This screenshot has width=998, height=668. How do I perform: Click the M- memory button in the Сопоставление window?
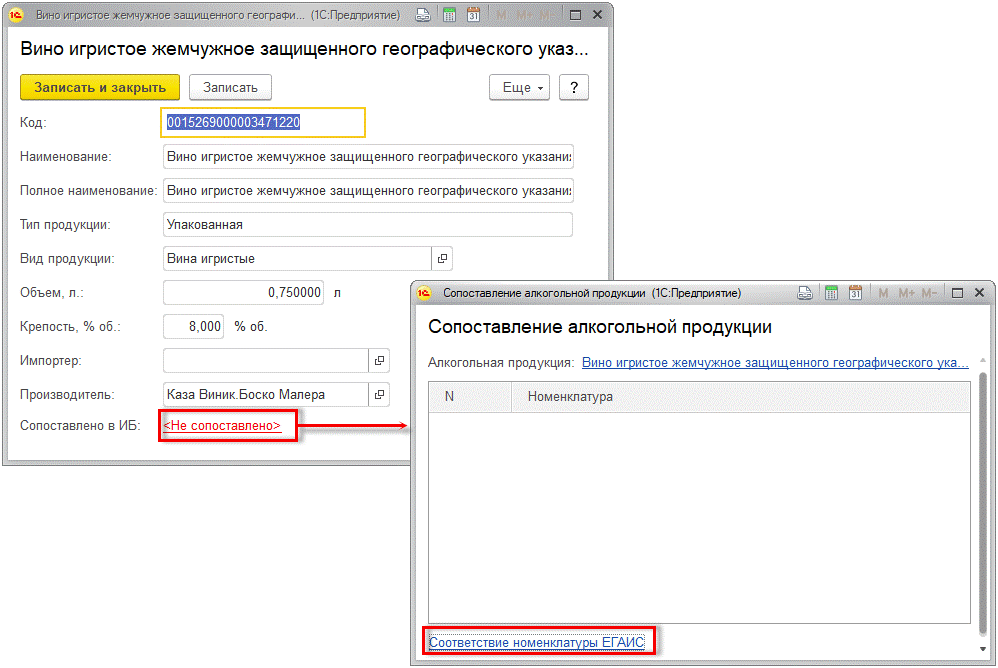[929, 293]
